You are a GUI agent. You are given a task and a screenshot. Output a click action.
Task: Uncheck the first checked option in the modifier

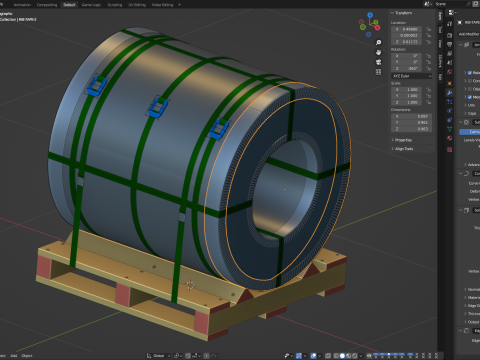coord(470,73)
